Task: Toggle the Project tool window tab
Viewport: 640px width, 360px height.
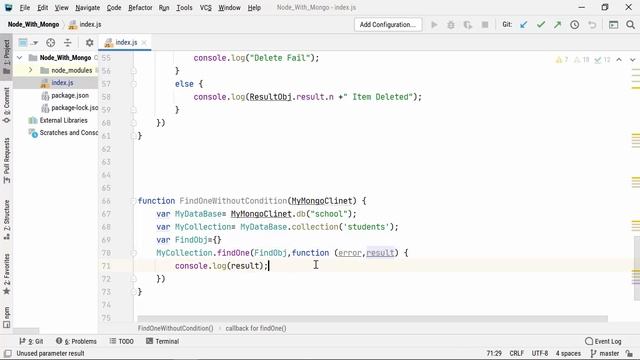Action: point(7,56)
